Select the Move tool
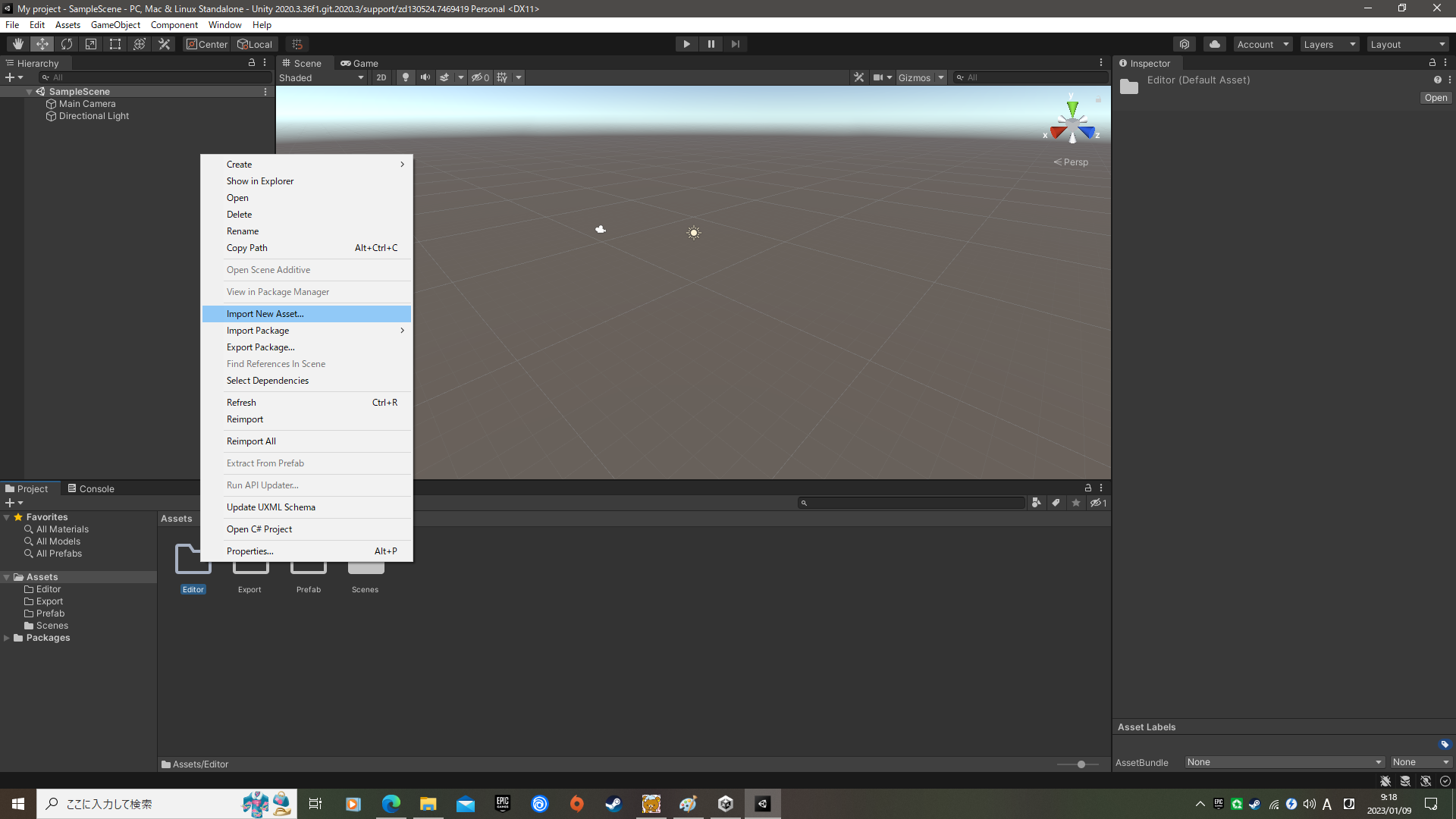Screen dimensions: 1456x819 pos(42,44)
